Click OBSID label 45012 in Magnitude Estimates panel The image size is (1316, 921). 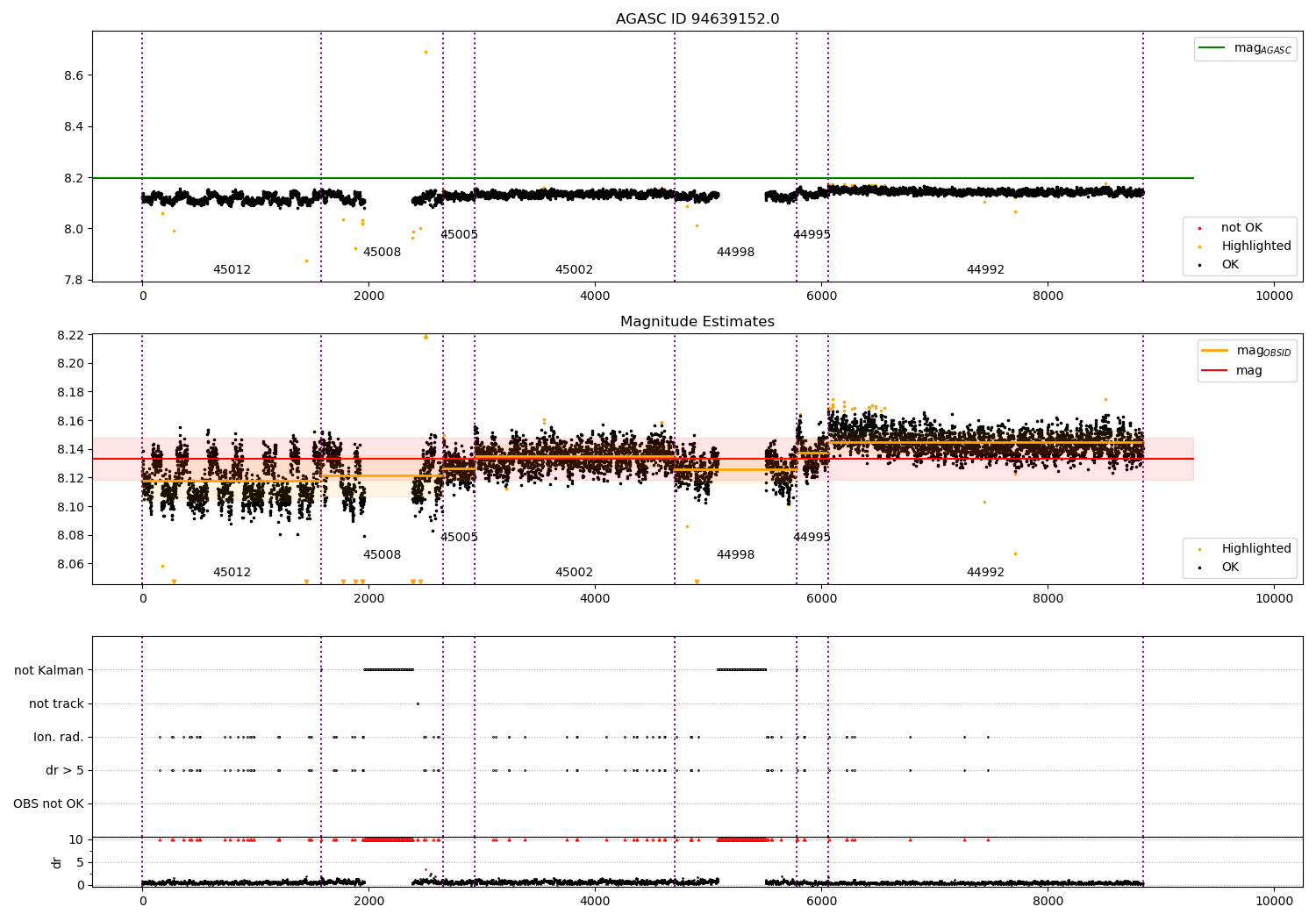(232, 572)
